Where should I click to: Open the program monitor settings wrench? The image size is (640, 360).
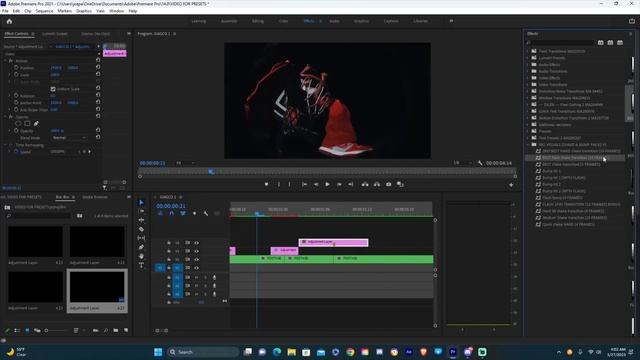coord(480,163)
